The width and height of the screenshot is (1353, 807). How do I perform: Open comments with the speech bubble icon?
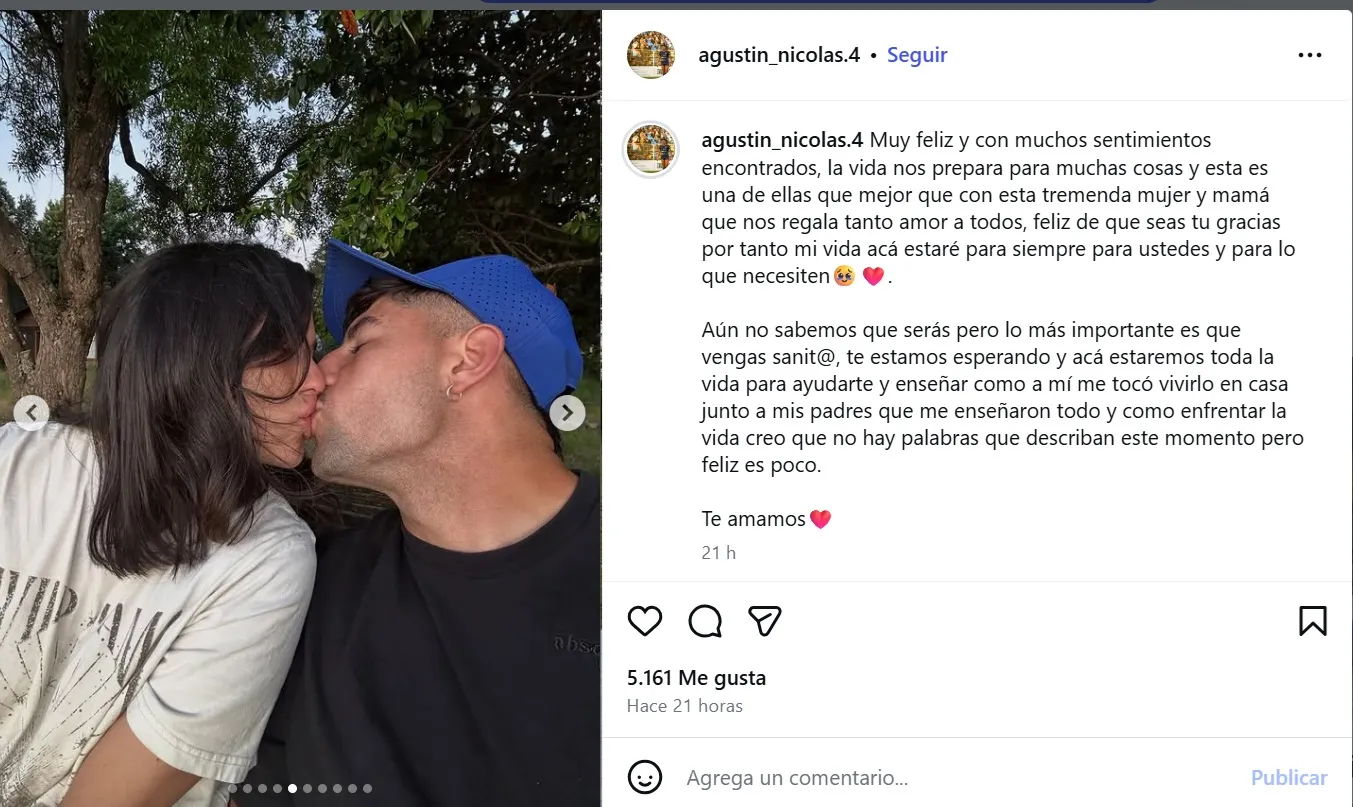705,621
